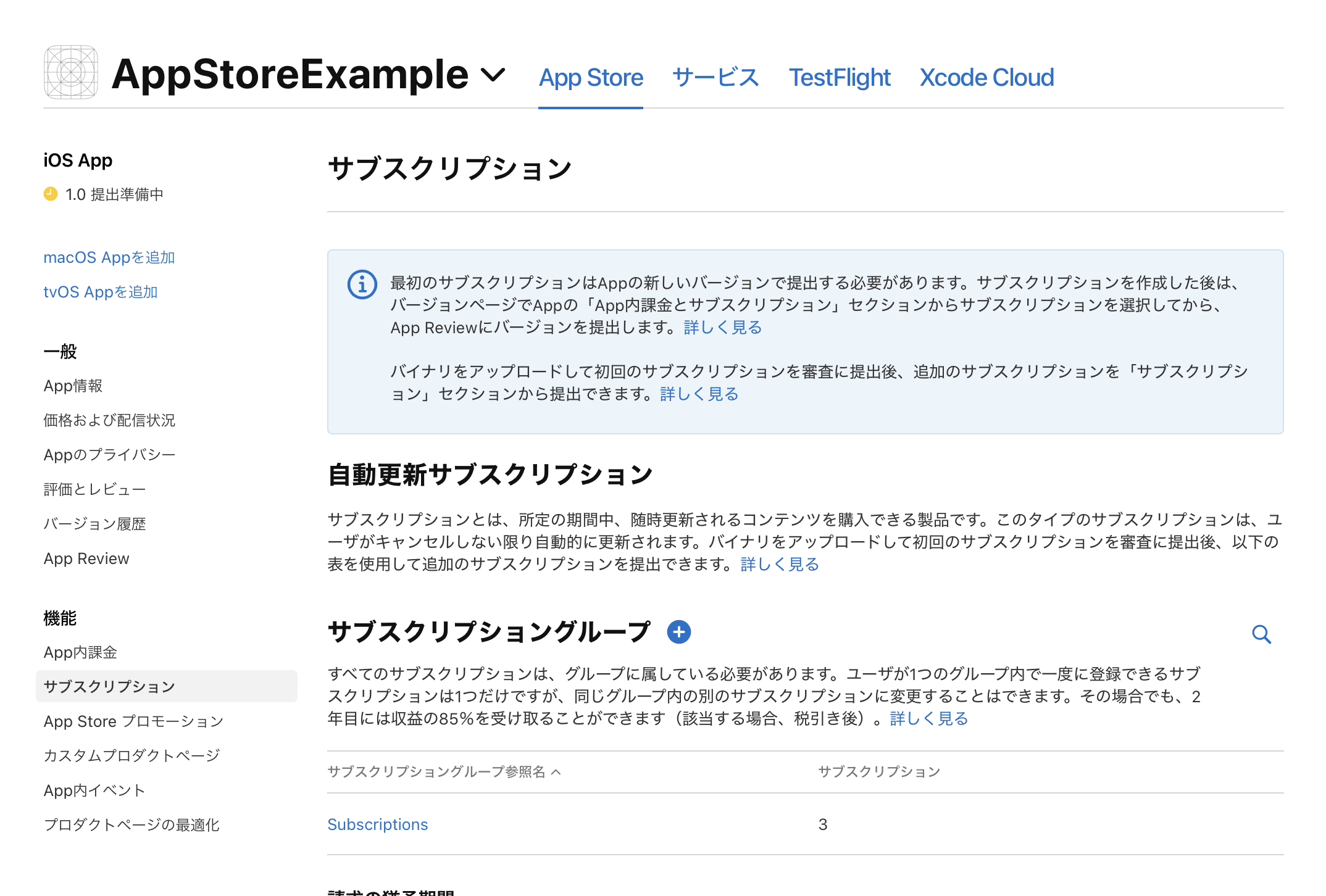Open the Xcode Cloud tab
Viewport: 1326px width, 896px height.
tap(986, 78)
